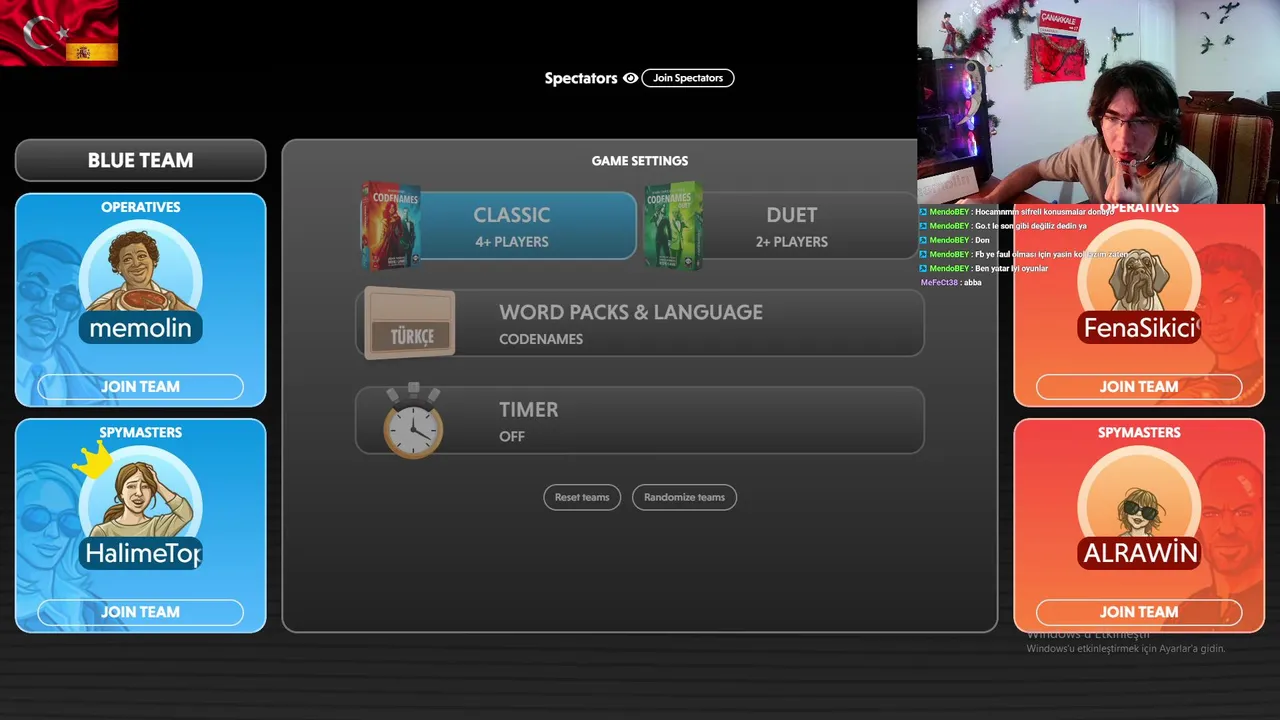Click the host crown icon
Viewport: 1280px width, 720px height.
point(92,461)
